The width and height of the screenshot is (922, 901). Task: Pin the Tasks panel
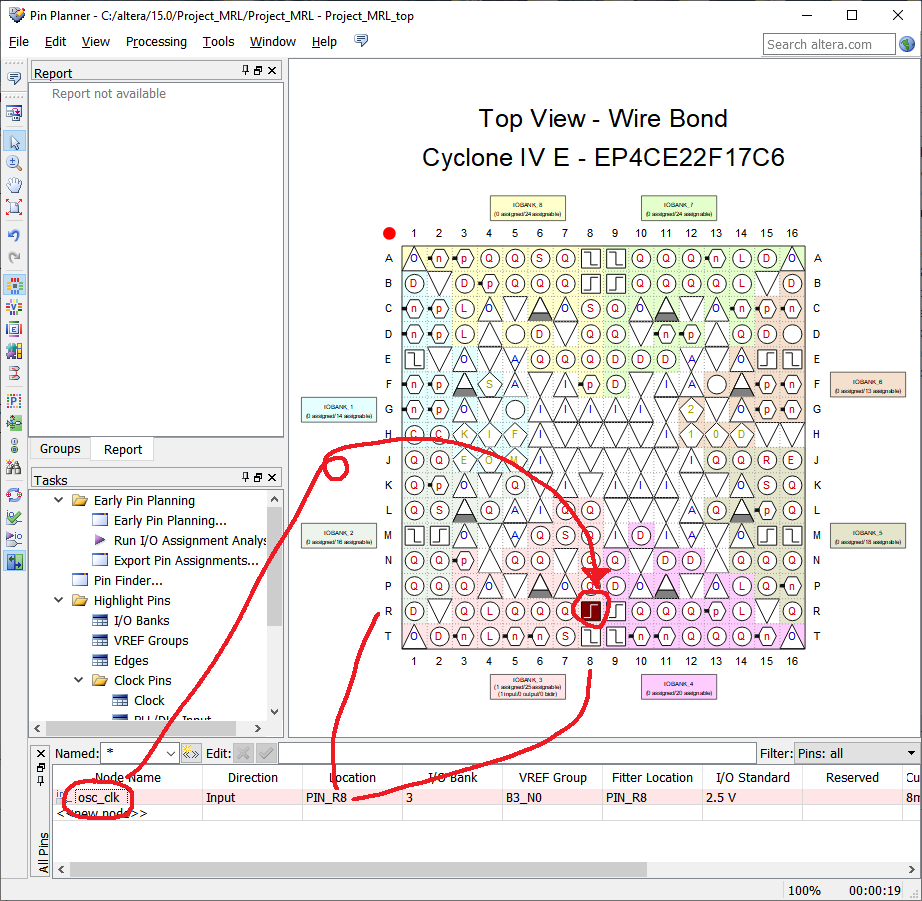click(x=246, y=478)
